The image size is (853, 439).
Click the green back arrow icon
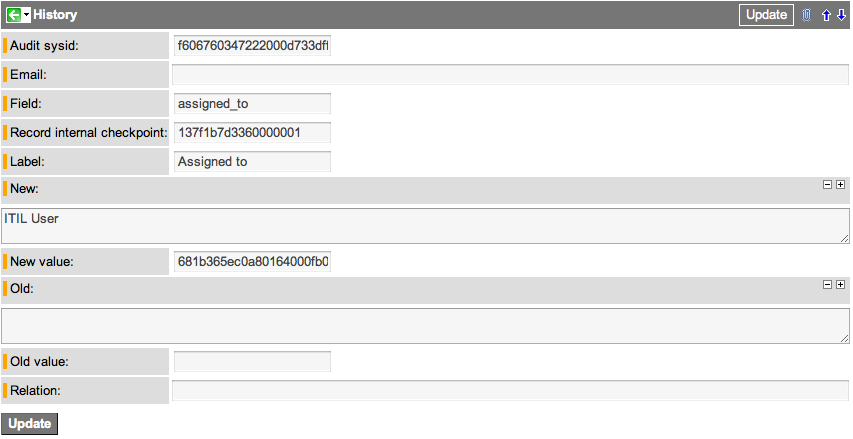[x=13, y=15]
